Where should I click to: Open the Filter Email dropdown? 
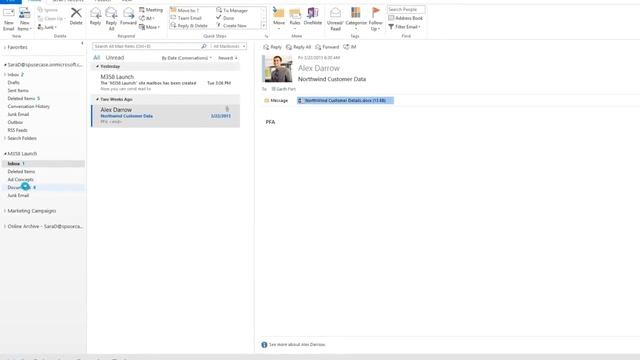coord(404,27)
